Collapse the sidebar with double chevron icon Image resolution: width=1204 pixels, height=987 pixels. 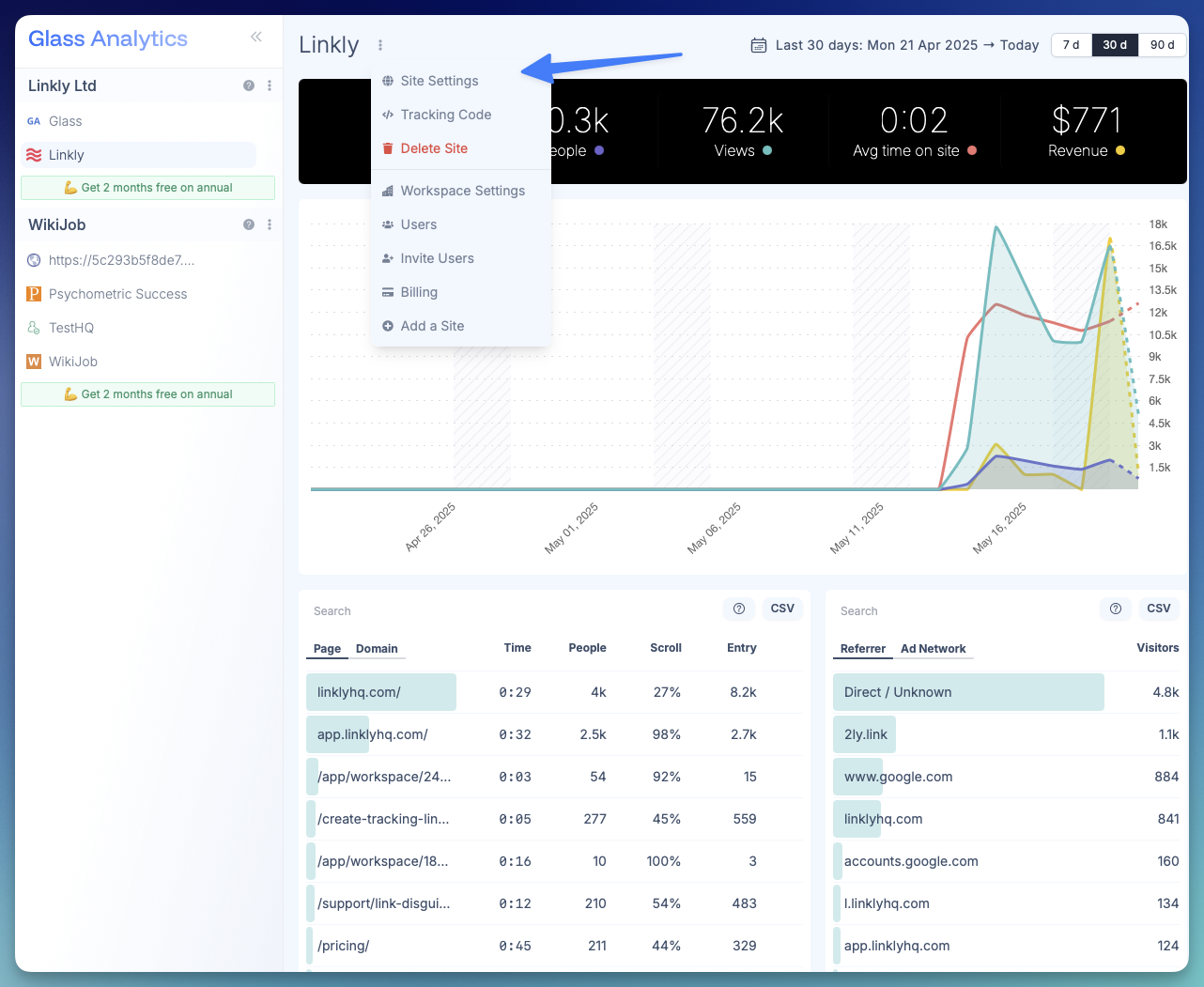coord(255,37)
